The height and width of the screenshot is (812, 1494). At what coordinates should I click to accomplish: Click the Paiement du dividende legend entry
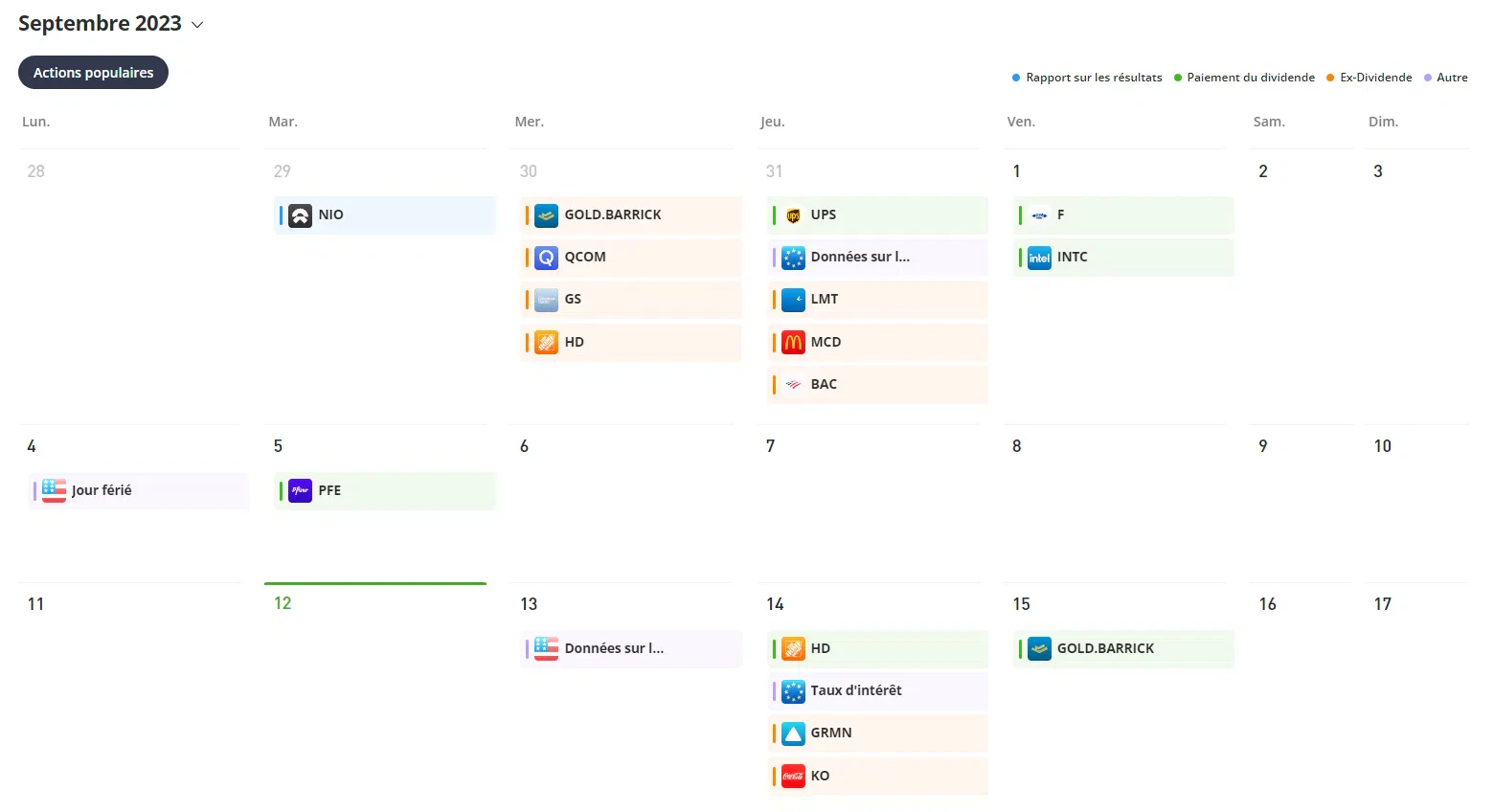coord(1245,78)
